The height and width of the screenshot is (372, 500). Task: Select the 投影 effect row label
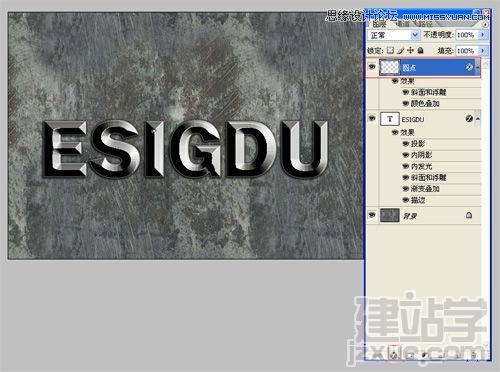tap(418, 144)
